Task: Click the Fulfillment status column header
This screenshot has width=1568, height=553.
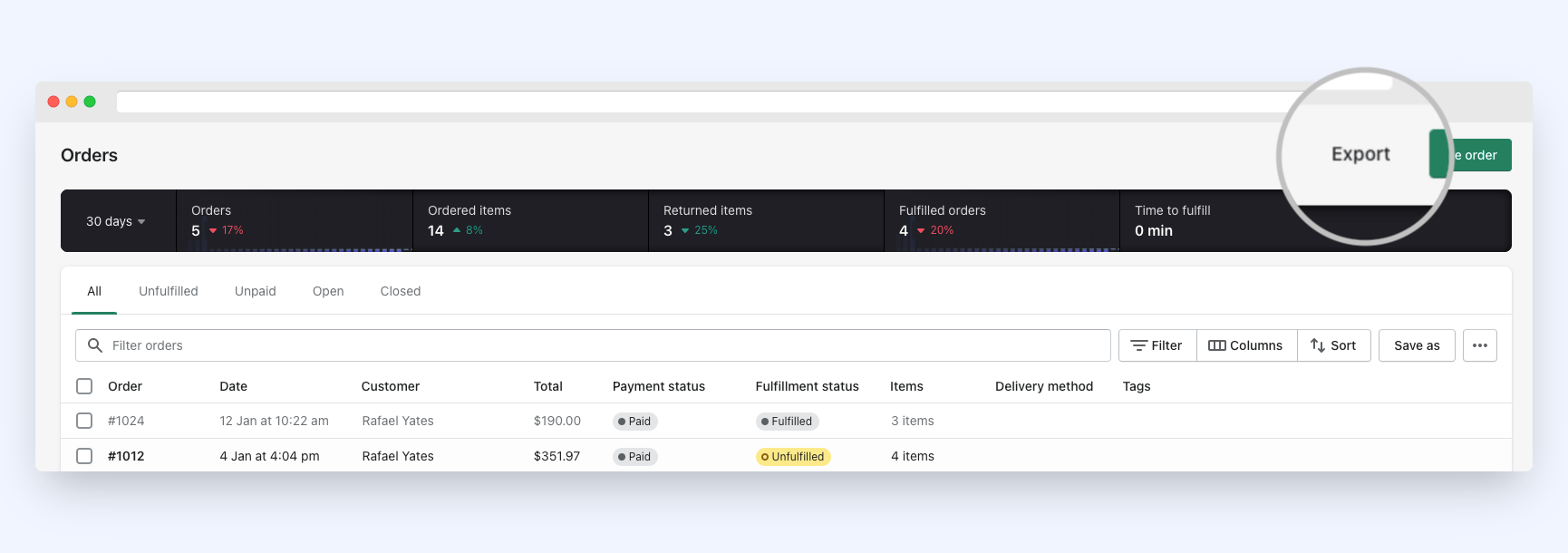Action: [807, 386]
